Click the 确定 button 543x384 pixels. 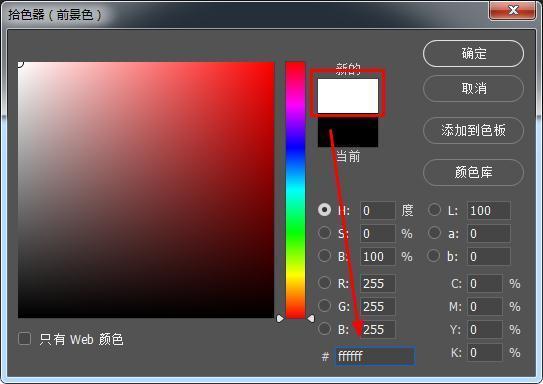pos(473,54)
